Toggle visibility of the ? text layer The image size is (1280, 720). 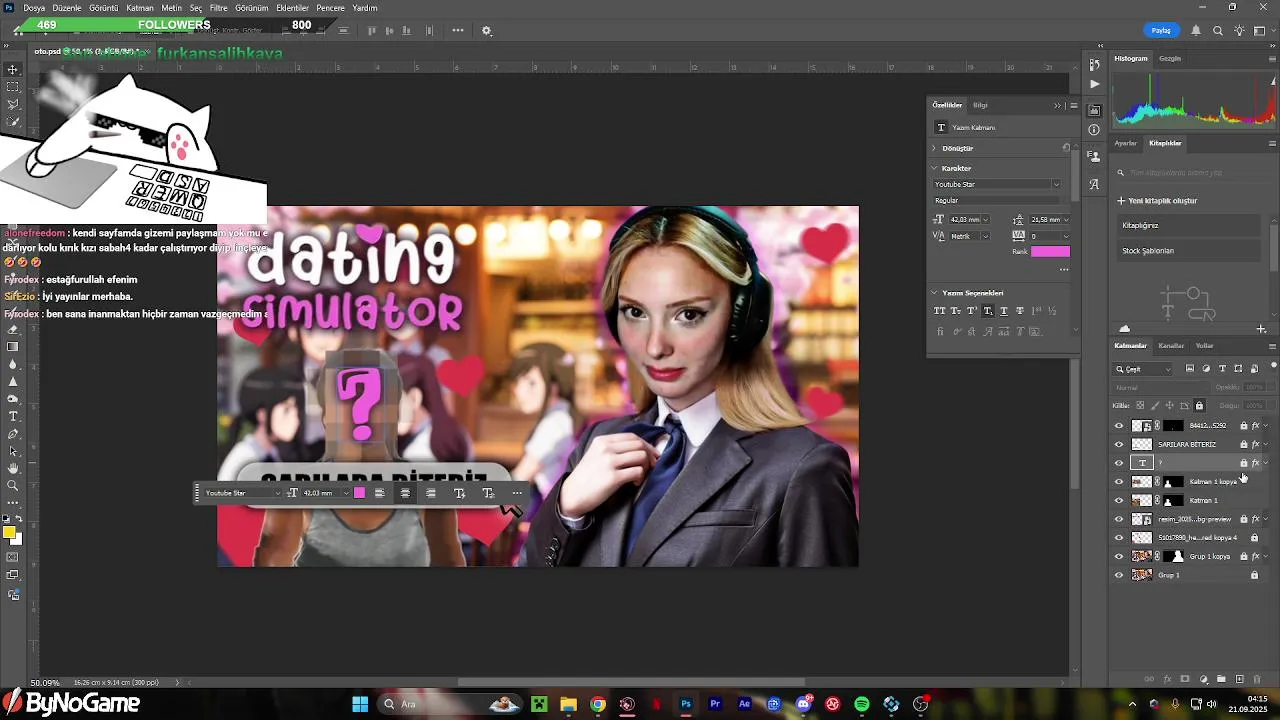coord(1119,463)
